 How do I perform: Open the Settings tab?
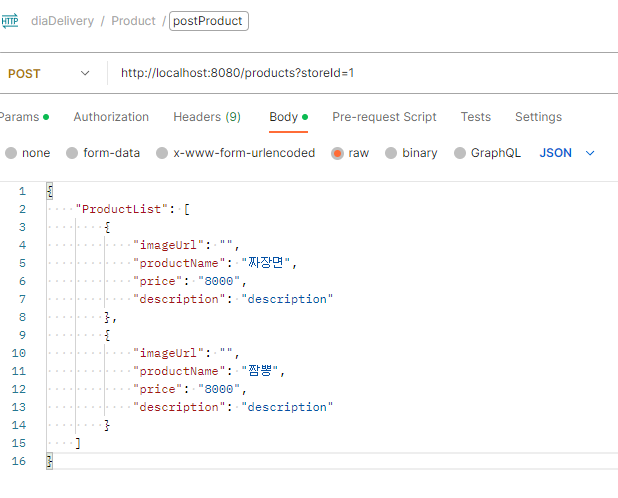538,117
